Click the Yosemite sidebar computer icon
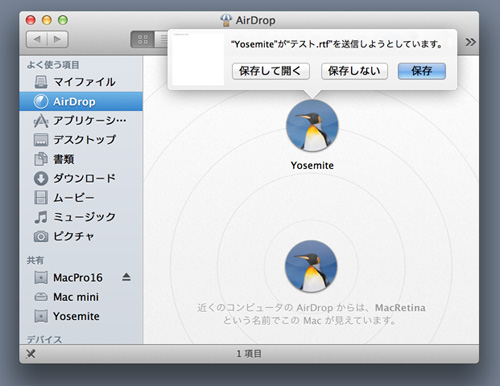This screenshot has height=386, width=500. pos(41,316)
